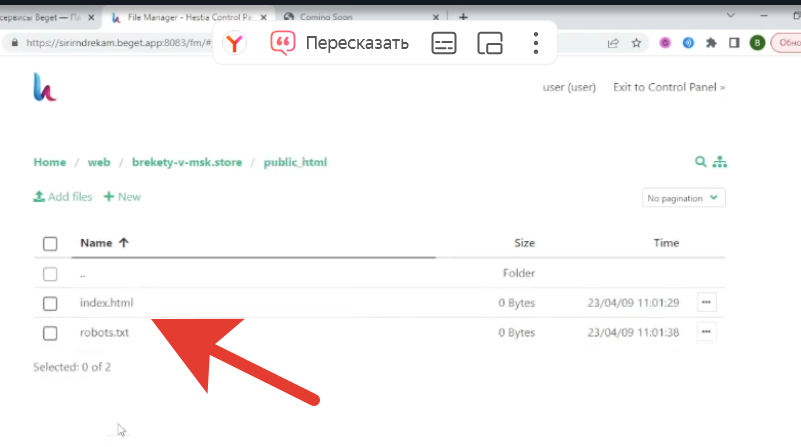Bookmark page with the star icon
Screen dimensions: 801x447
pos(636,43)
